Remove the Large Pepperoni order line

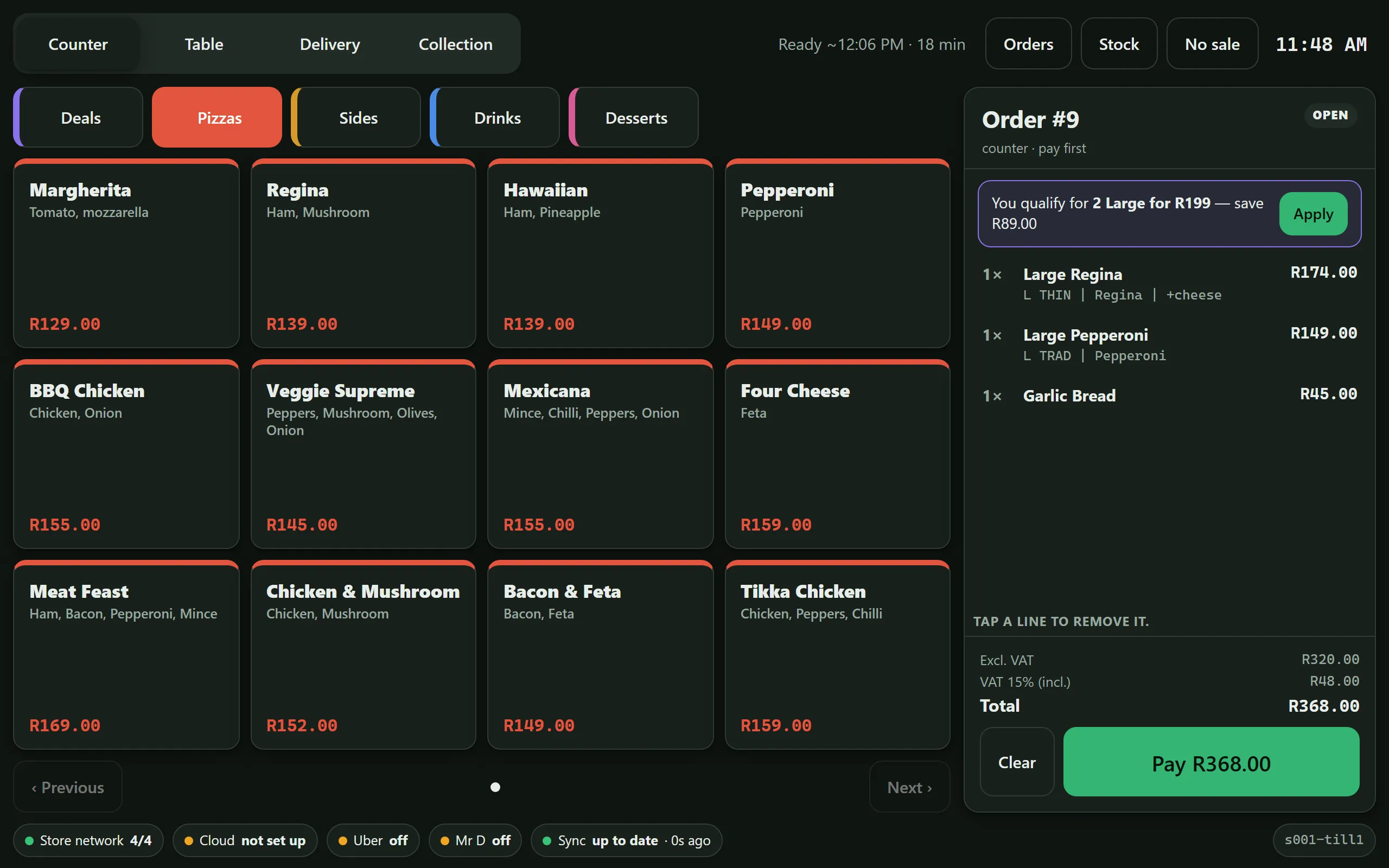pyautogui.click(x=1169, y=344)
